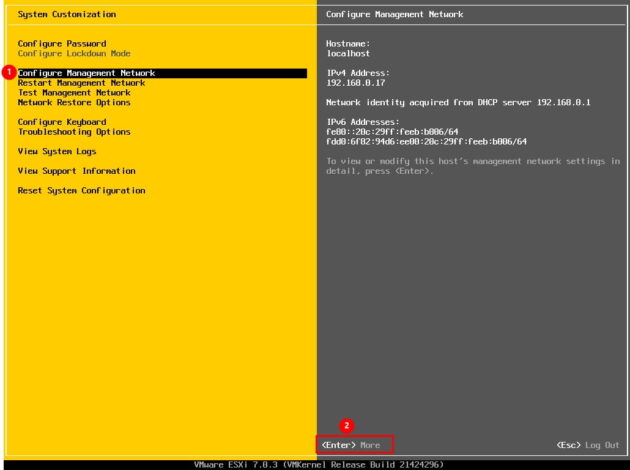Screen dimensions: 630x470
Task: Click the localhost hostname value
Action: [348, 53]
